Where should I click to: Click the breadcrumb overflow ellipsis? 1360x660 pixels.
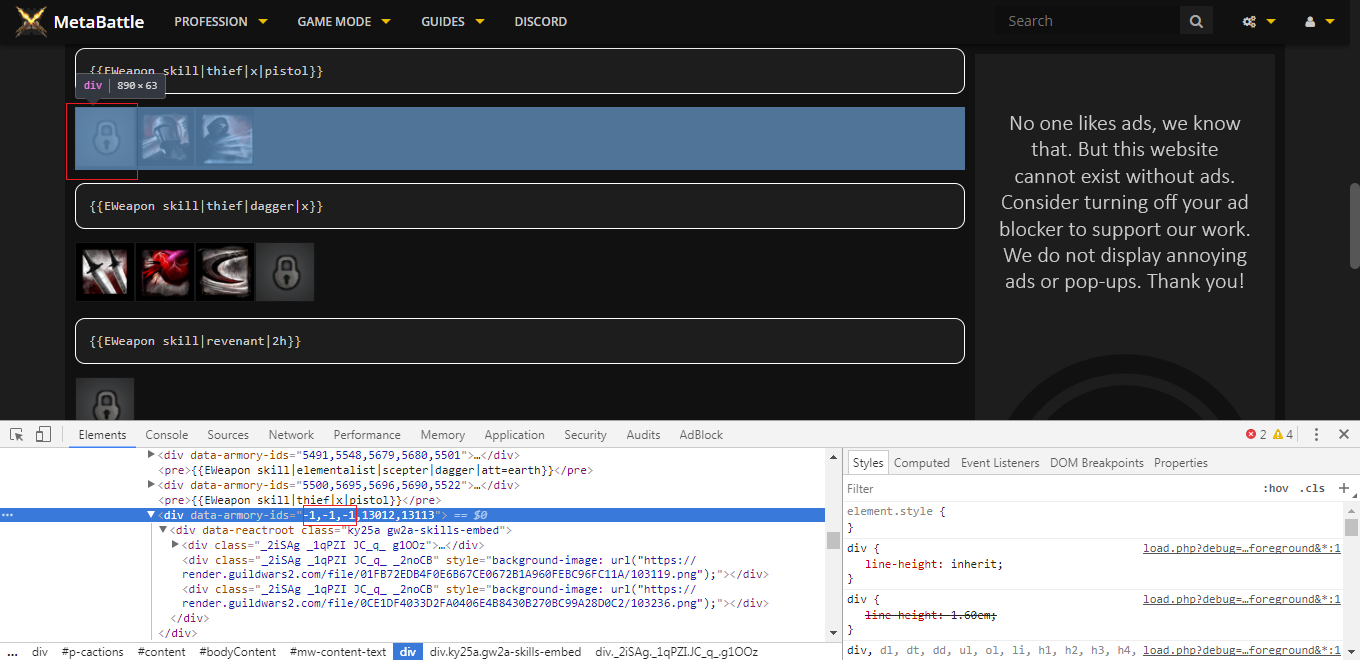[x=12, y=652]
